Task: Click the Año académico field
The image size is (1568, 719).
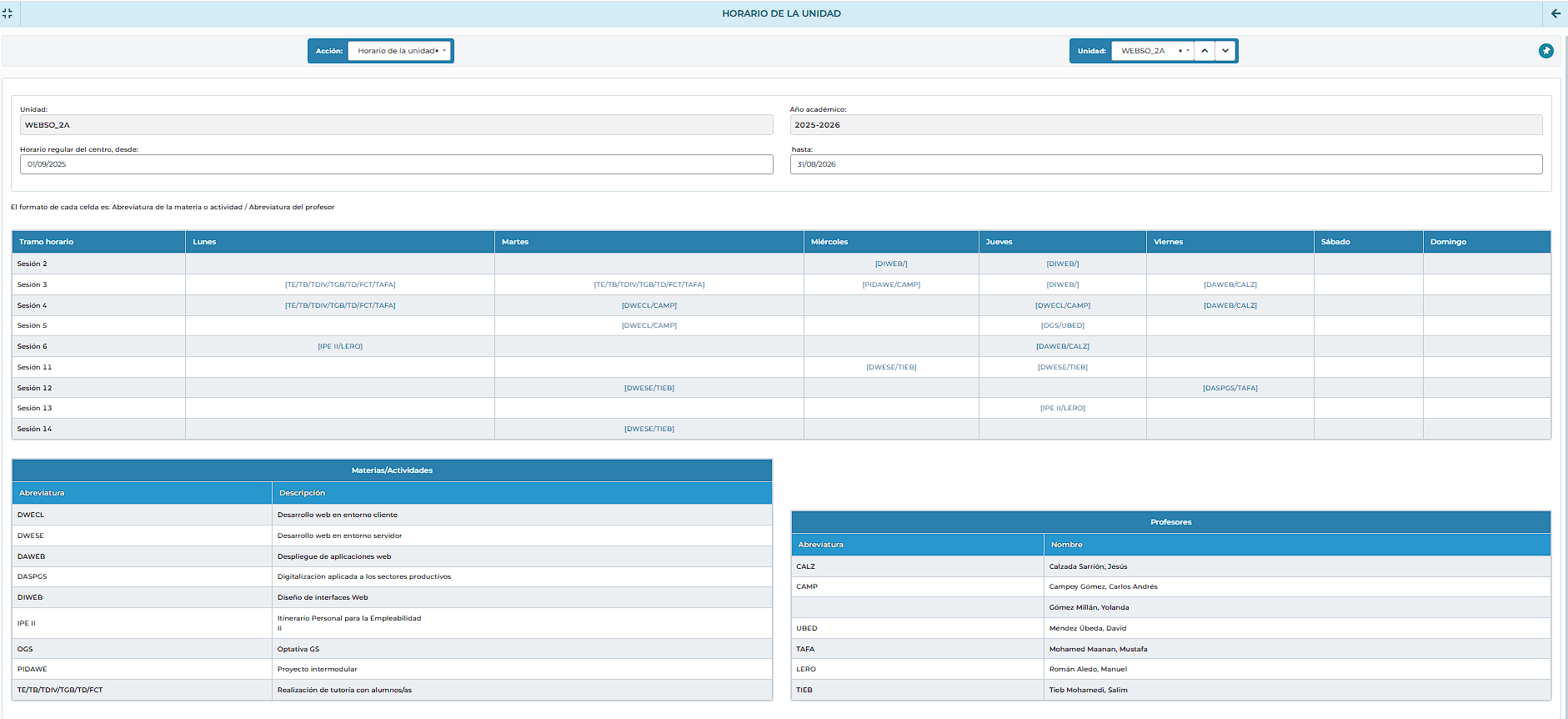Action: click(1165, 125)
